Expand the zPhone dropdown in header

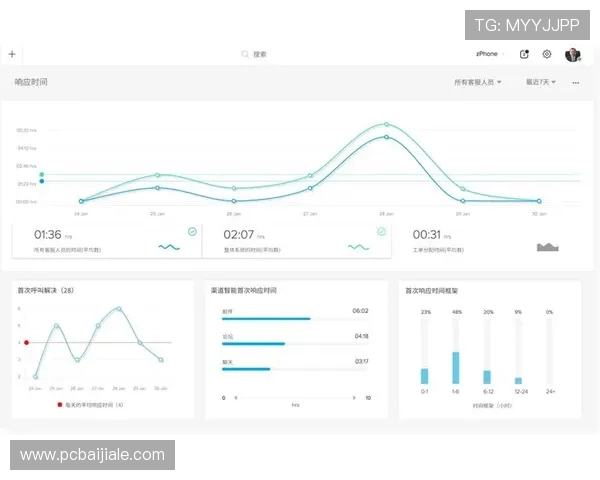490,54
